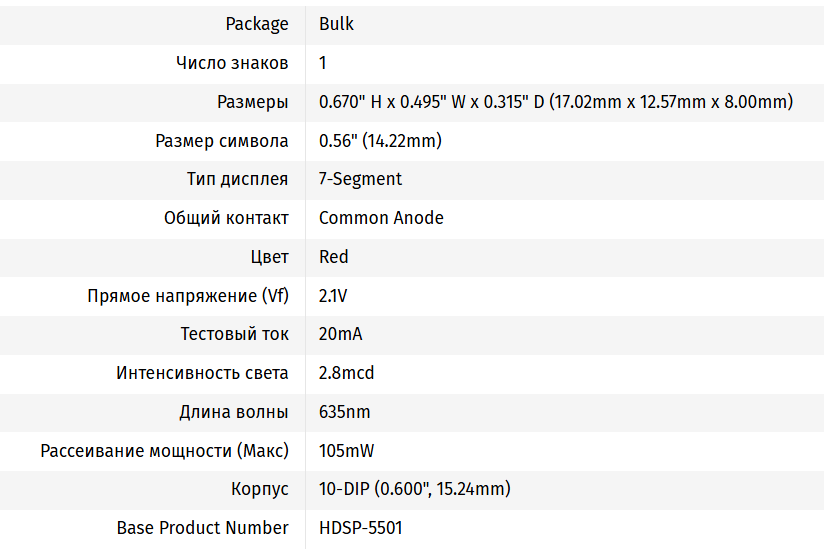Click the "Размеры" label
824x549 pixels.
(x=253, y=102)
